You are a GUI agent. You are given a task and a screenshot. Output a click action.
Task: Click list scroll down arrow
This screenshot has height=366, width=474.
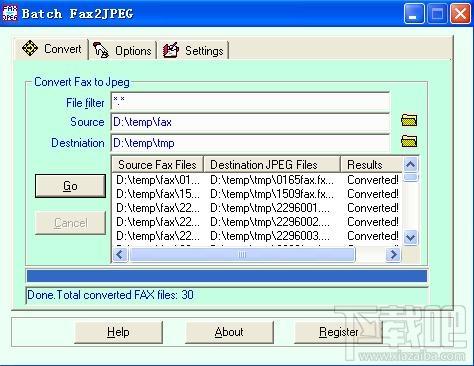coord(410,238)
